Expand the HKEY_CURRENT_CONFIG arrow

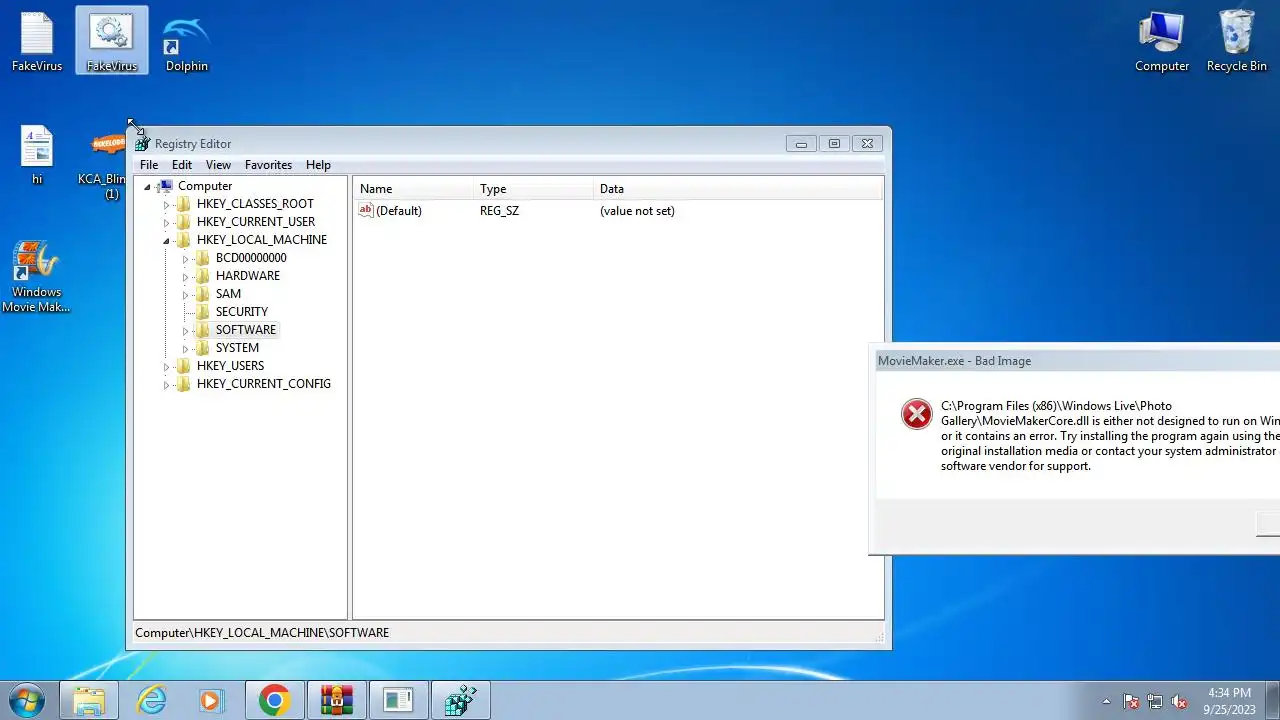167,384
